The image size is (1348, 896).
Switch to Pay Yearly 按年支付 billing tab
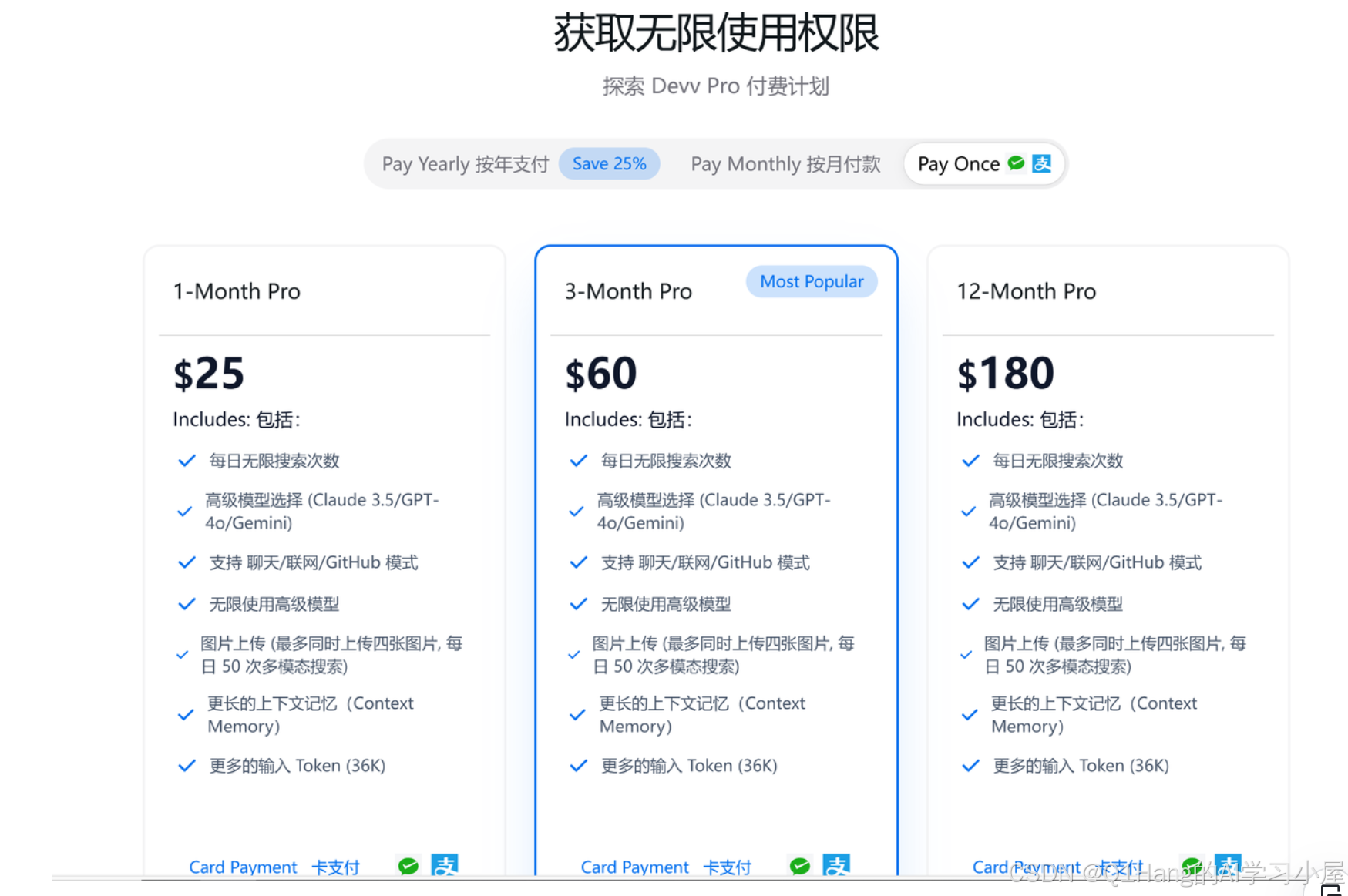point(465,164)
